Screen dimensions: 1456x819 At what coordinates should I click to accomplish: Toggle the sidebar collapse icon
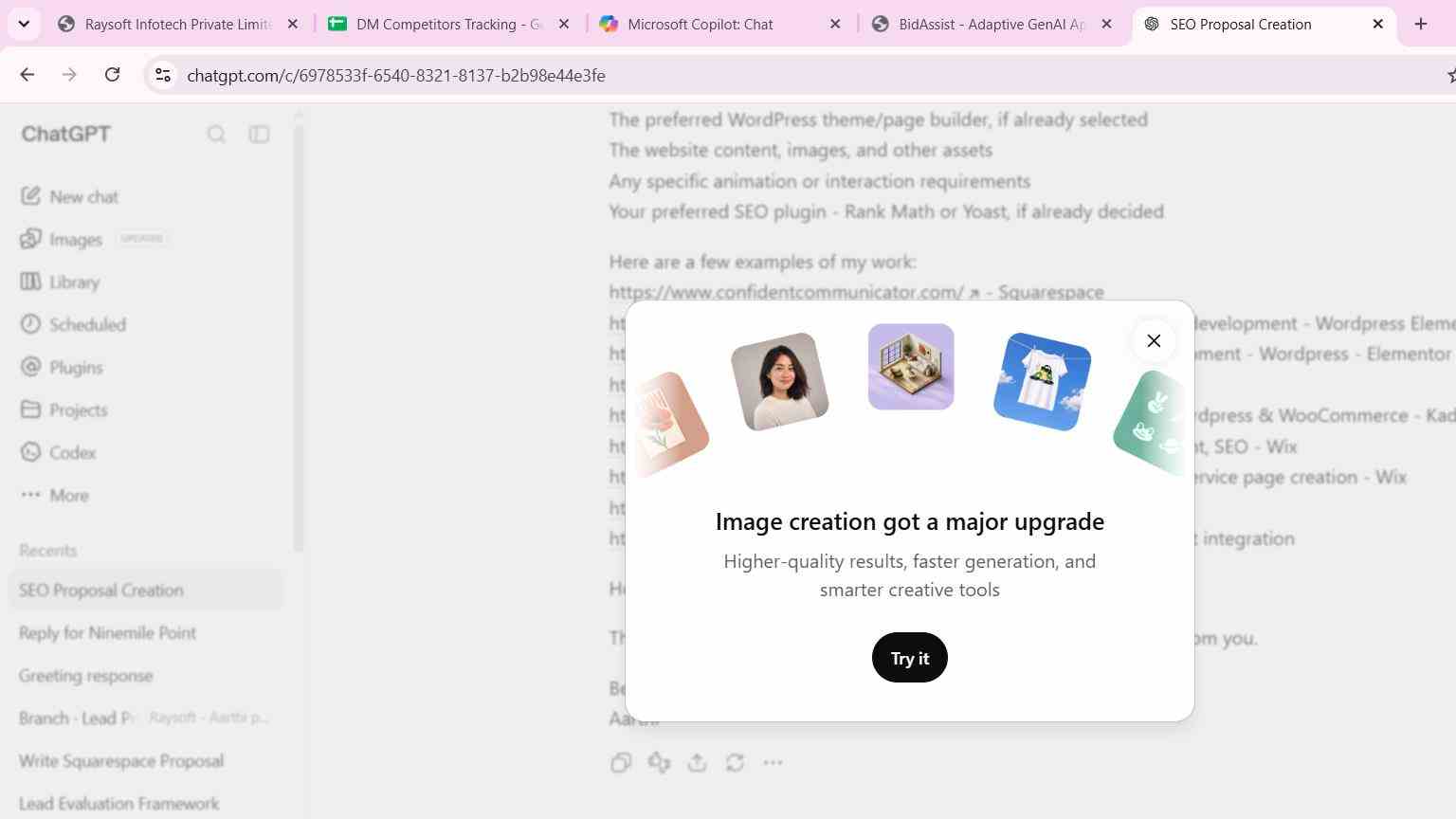tap(259, 135)
